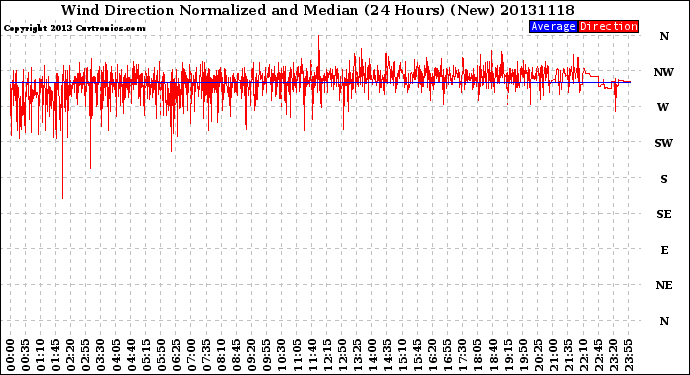Click the 02:20 time axis label
Viewport: 690px width, 375px height.
(71, 355)
